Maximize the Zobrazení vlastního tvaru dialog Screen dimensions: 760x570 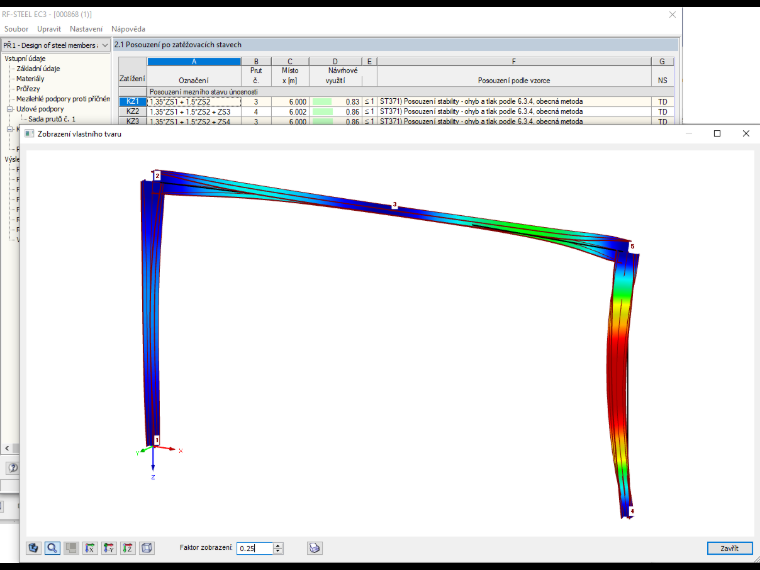pos(717,133)
